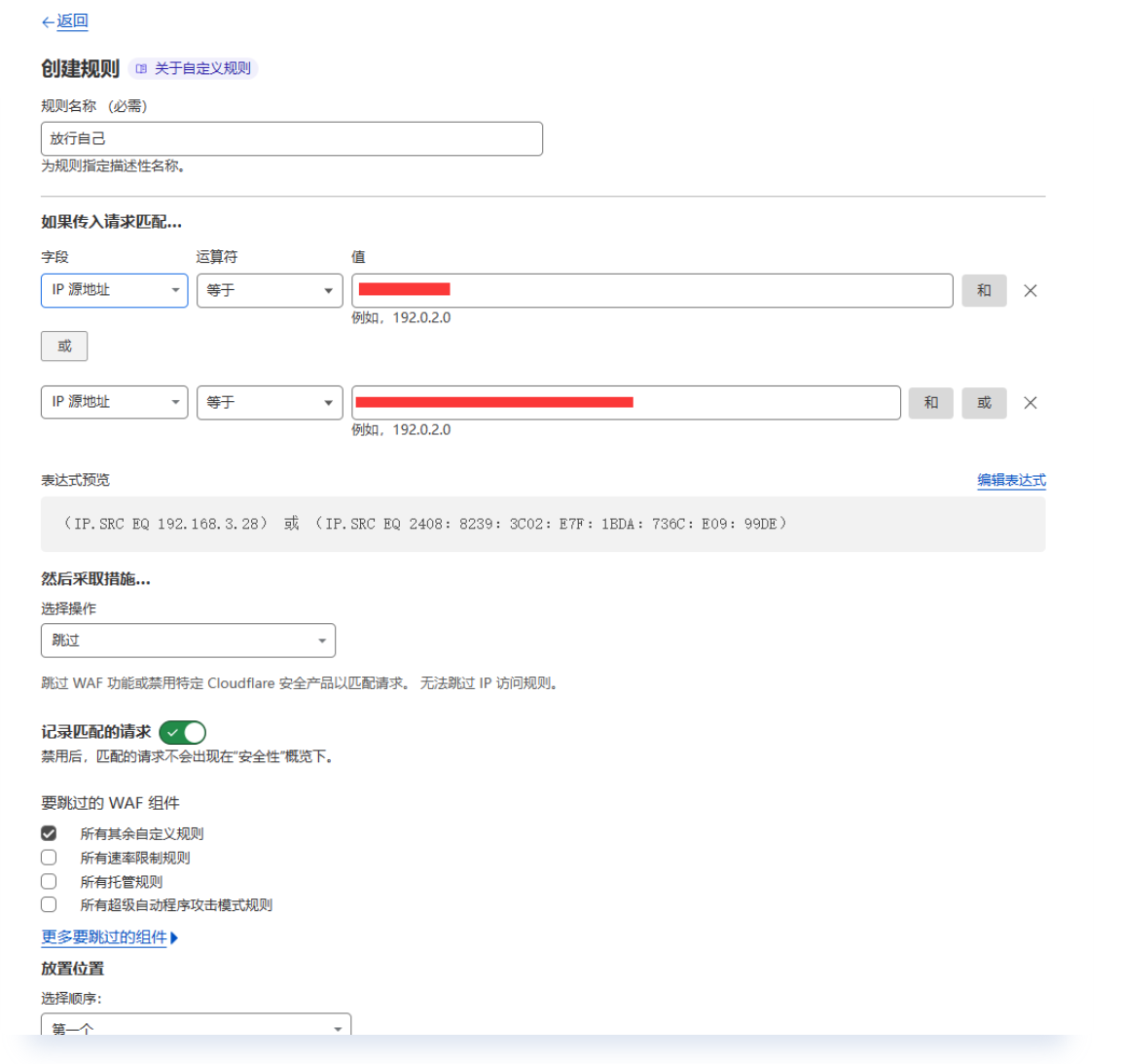Click the 或 button below first row
The image size is (1121, 1064).
[64, 346]
